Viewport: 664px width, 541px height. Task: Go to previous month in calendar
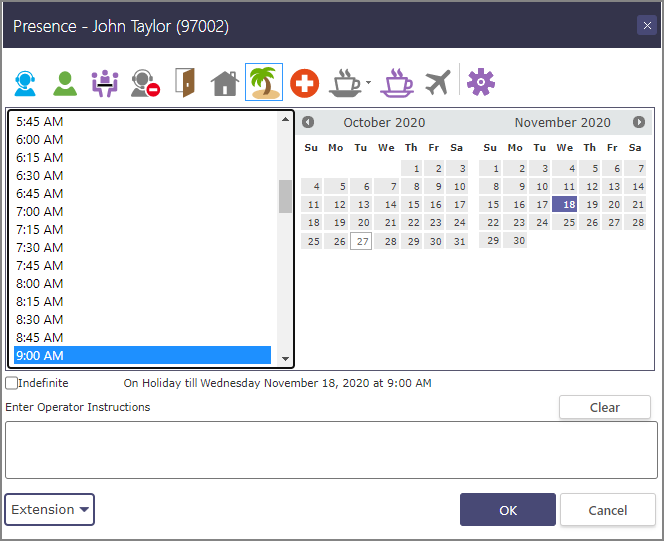(x=308, y=122)
